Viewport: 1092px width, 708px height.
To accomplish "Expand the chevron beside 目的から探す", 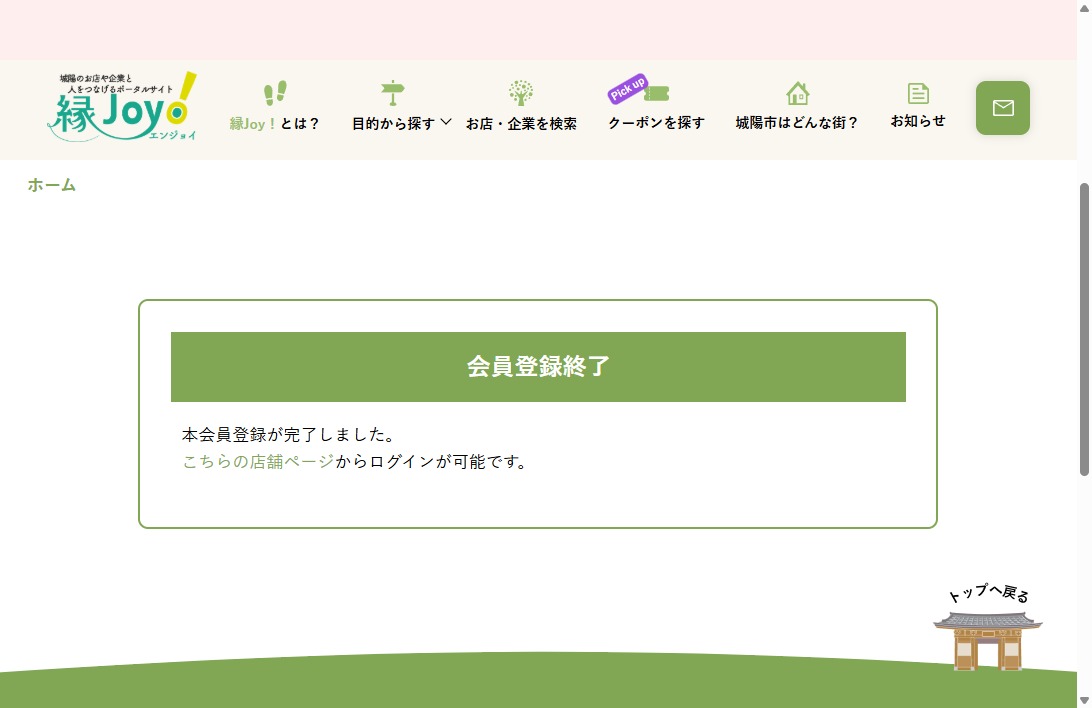I will [x=446, y=122].
